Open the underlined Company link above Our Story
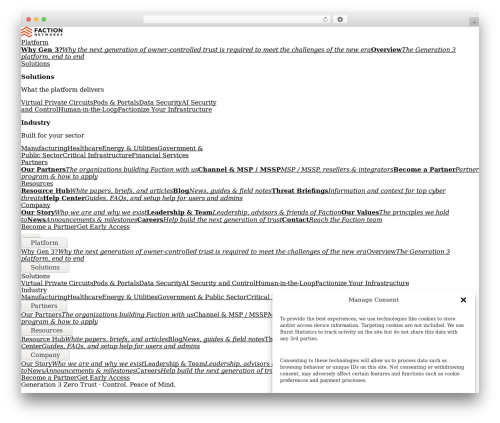Image resolution: width=500 pixels, height=423 pixels. click(36, 205)
